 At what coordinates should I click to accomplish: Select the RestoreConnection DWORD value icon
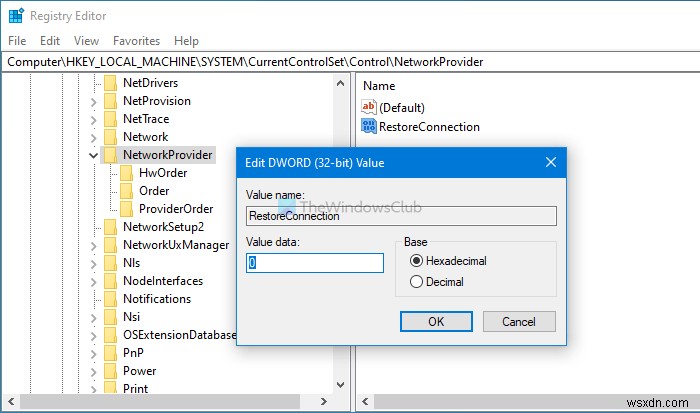368,127
